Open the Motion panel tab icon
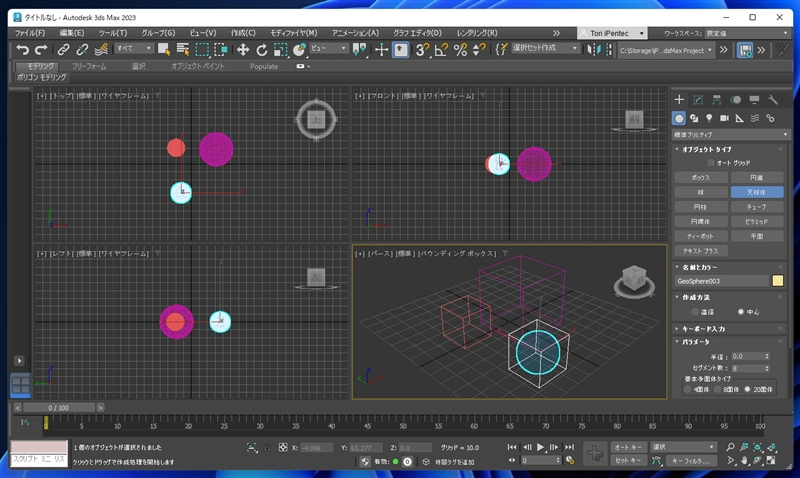The image size is (800, 478). tap(735, 99)
